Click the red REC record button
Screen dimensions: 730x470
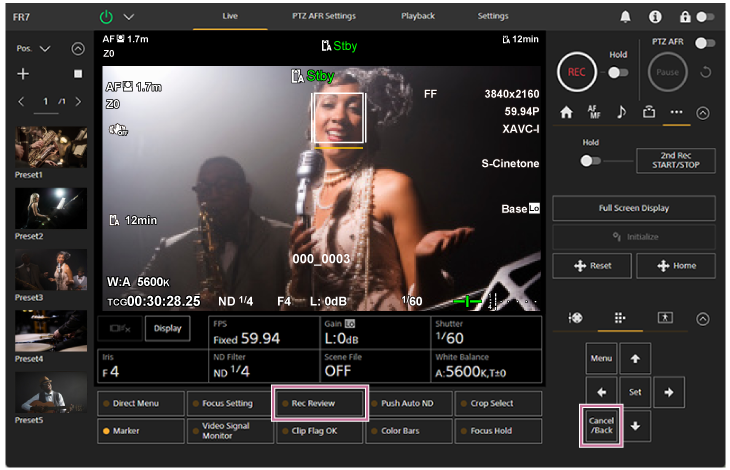576,72
